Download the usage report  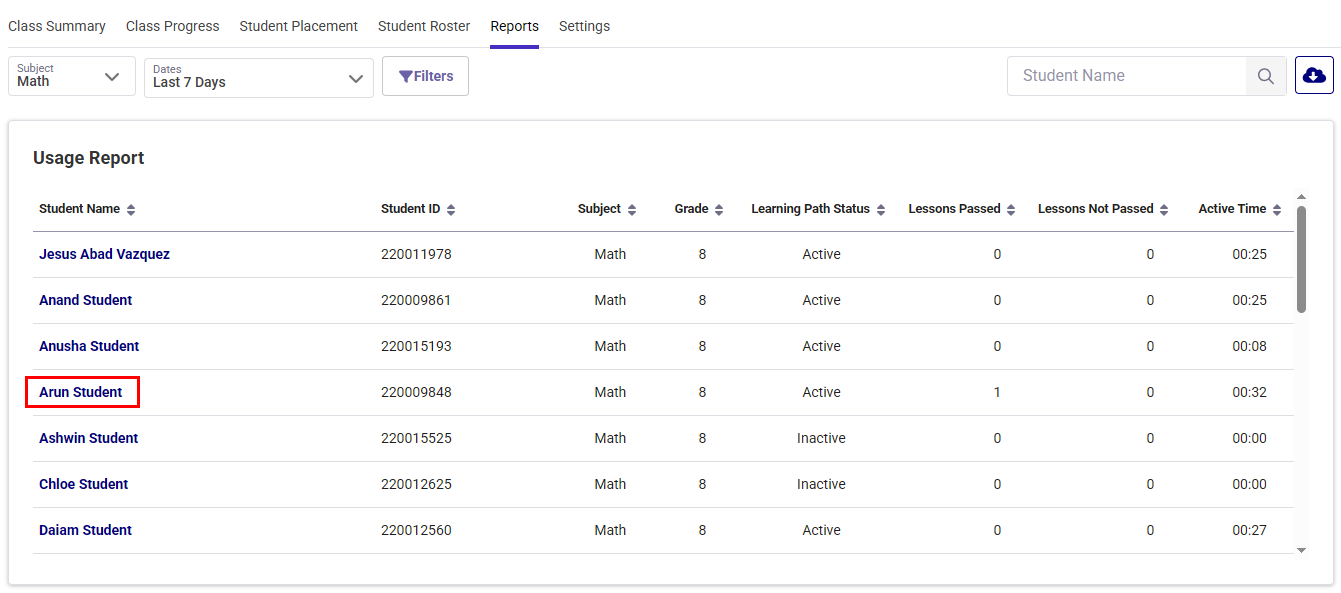pyautogui.click(x=1313, y=75)
